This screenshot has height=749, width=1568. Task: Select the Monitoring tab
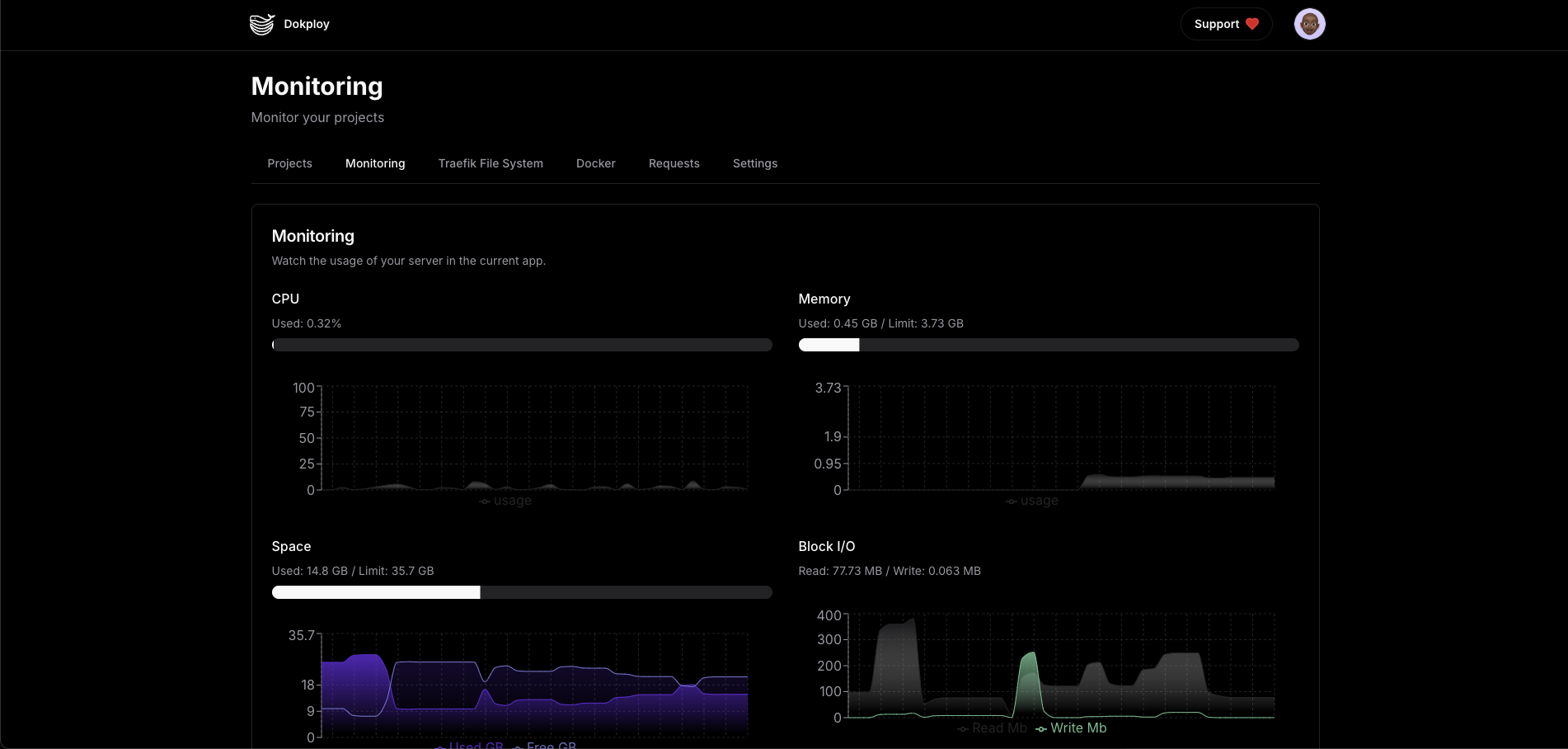click(x=375, y=163)
